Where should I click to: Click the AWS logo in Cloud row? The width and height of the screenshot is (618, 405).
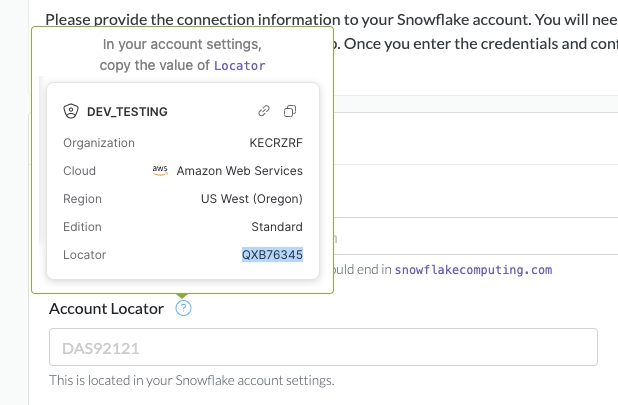pyautogui.click(x=160, y=170)
